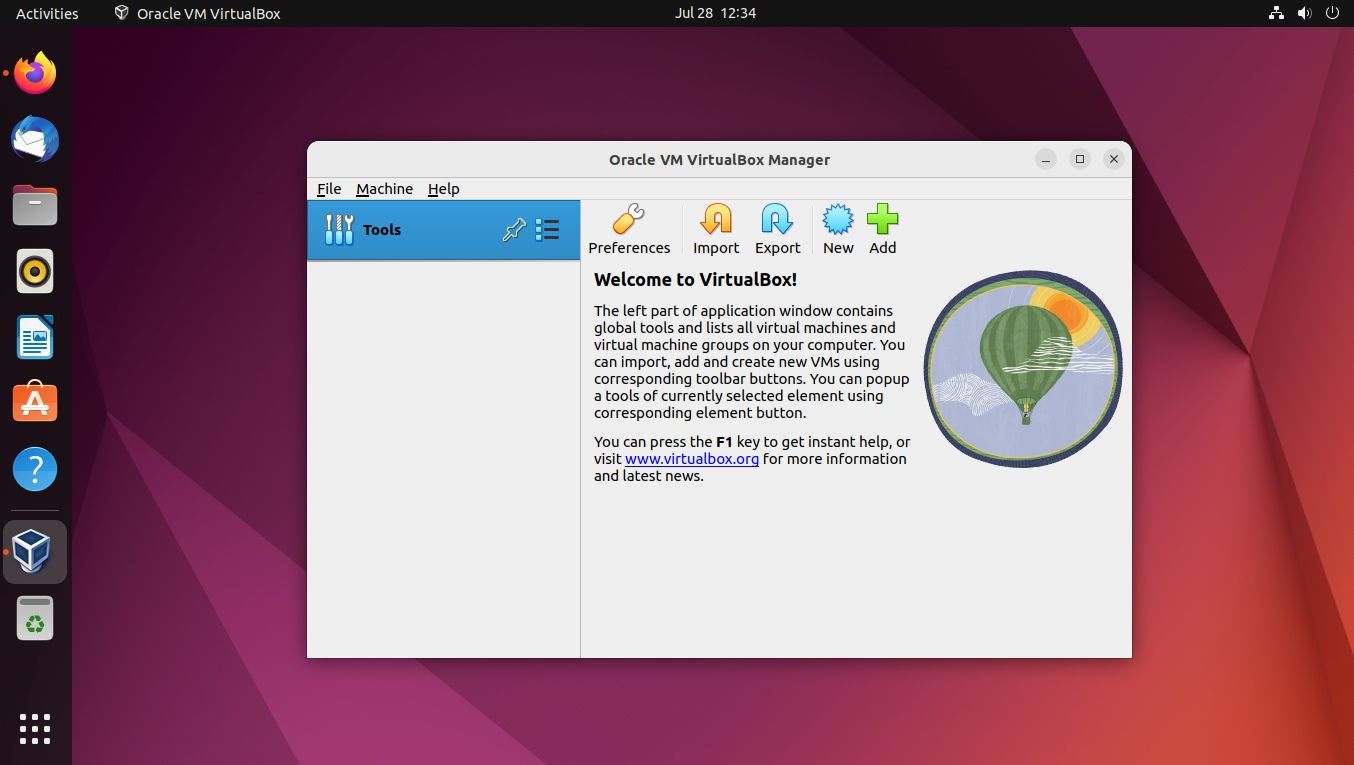Click the Export appliance toolbar icon
The height and width of the screenshot is (765, 1354).
(777, 230)
